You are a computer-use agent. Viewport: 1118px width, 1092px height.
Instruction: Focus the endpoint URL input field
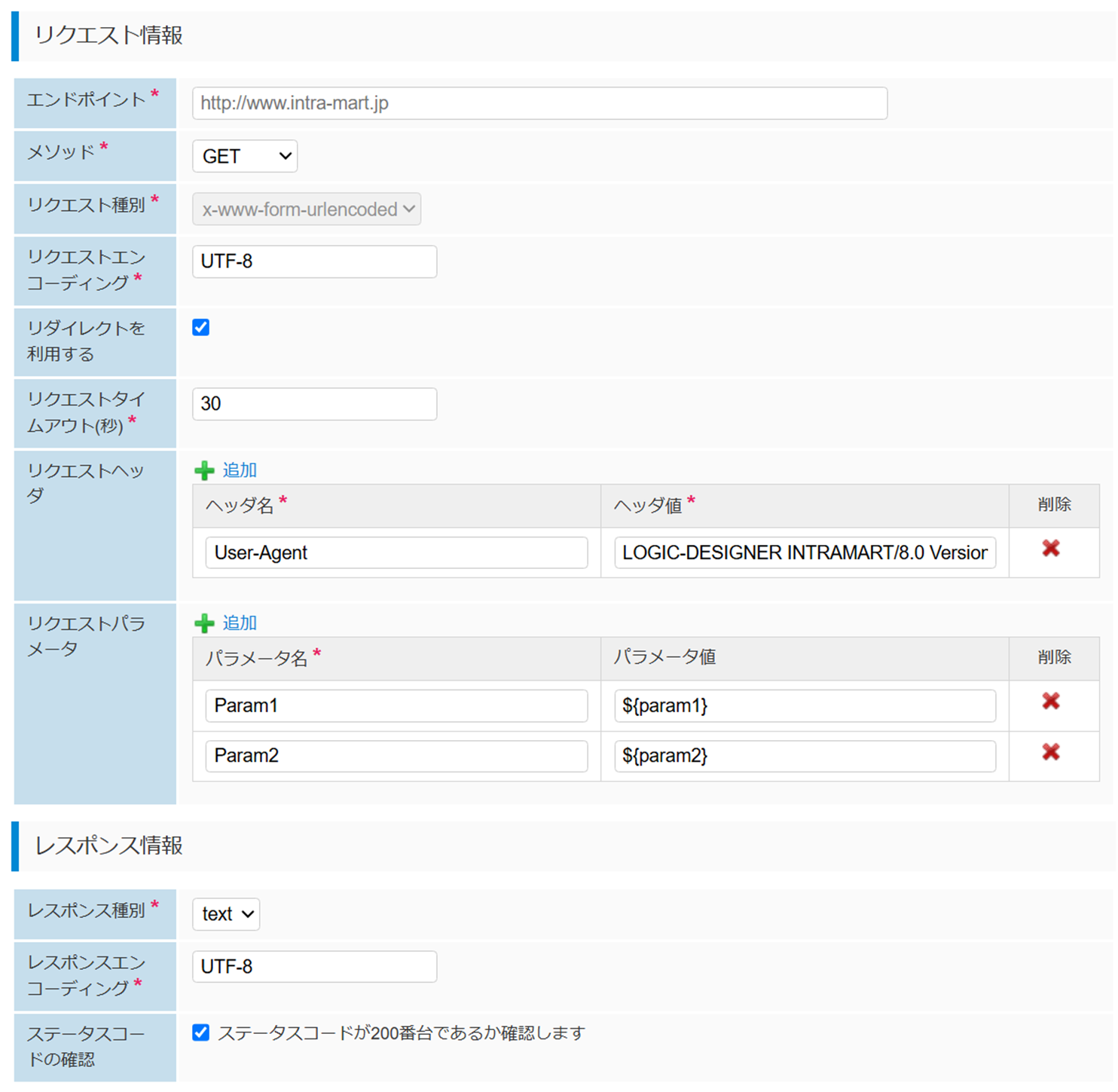tap(539, 103)
